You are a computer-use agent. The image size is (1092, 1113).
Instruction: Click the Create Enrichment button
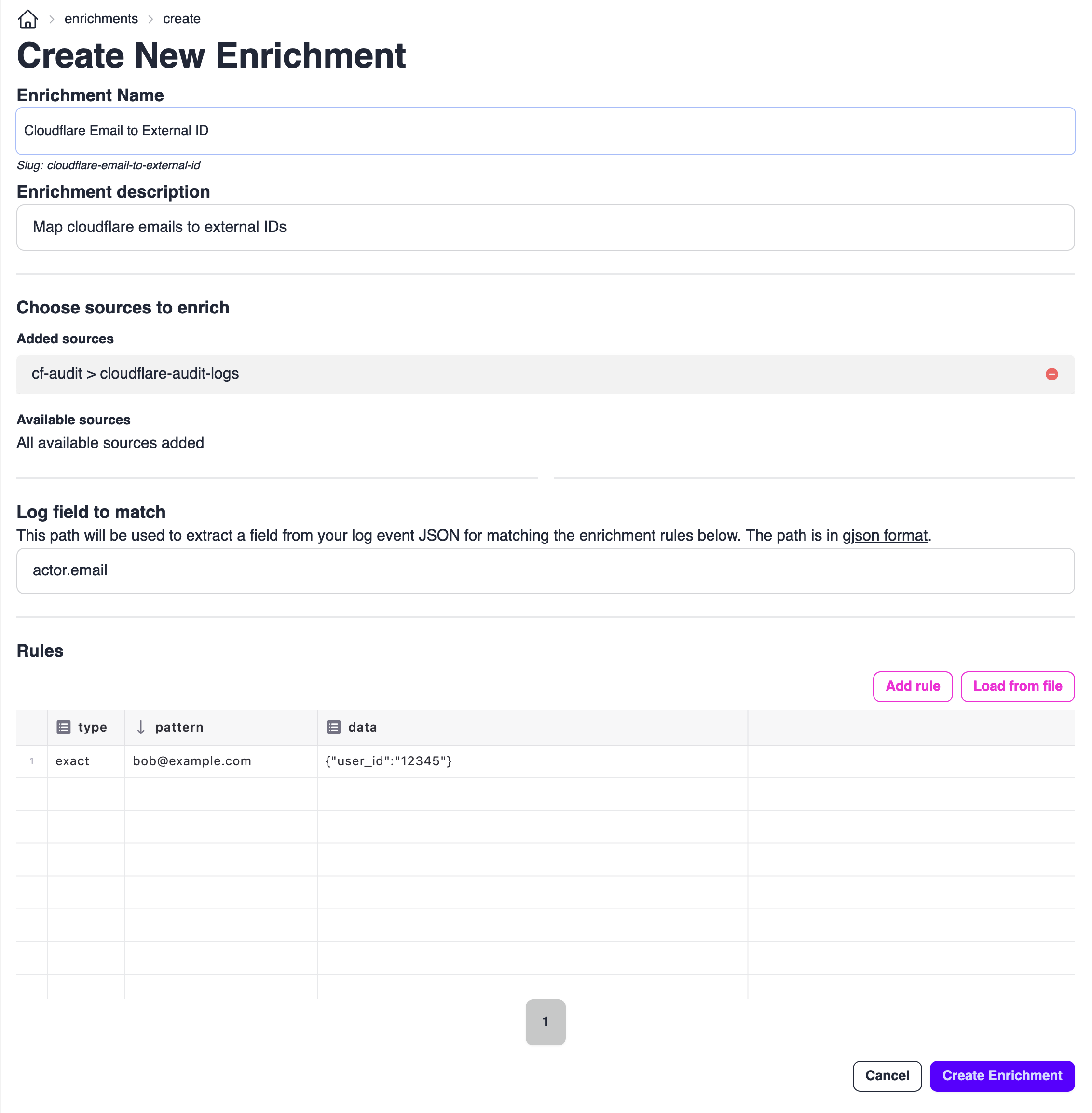coord(1001,1076)
